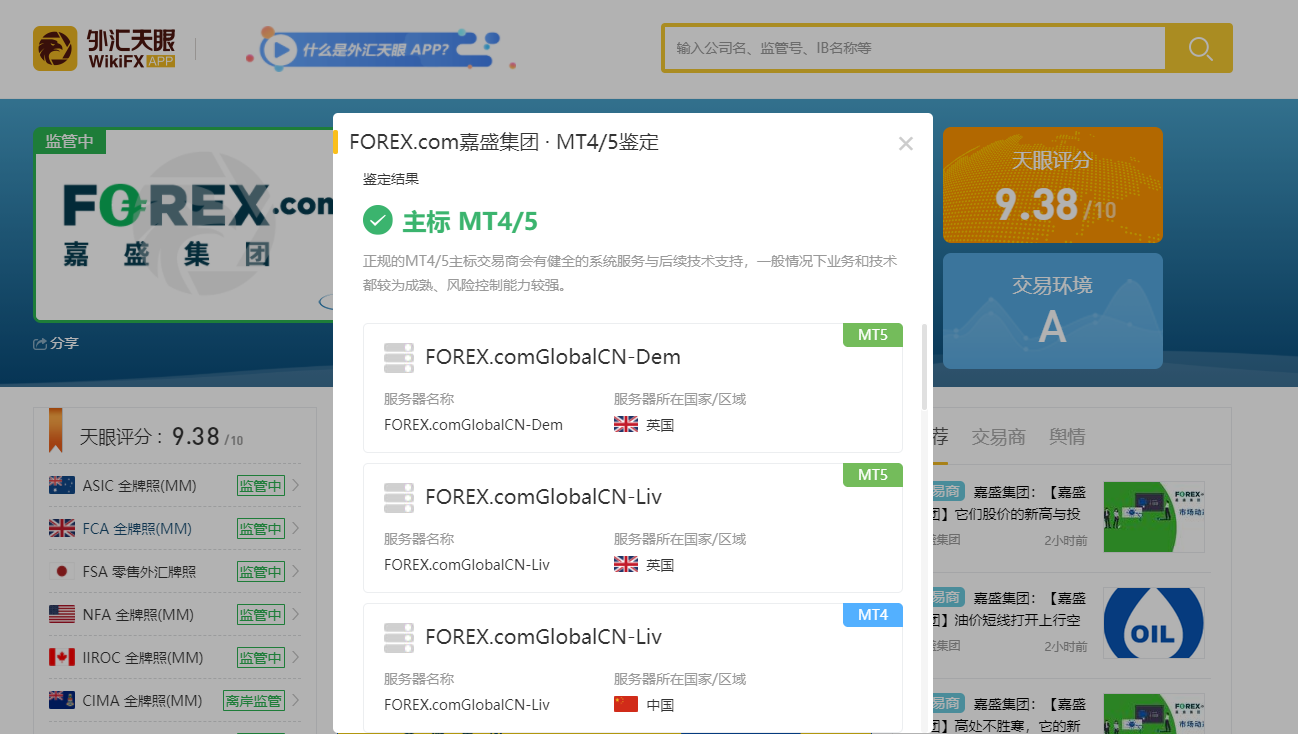
Task: Focus the company name search field
Action: point(914,48)
